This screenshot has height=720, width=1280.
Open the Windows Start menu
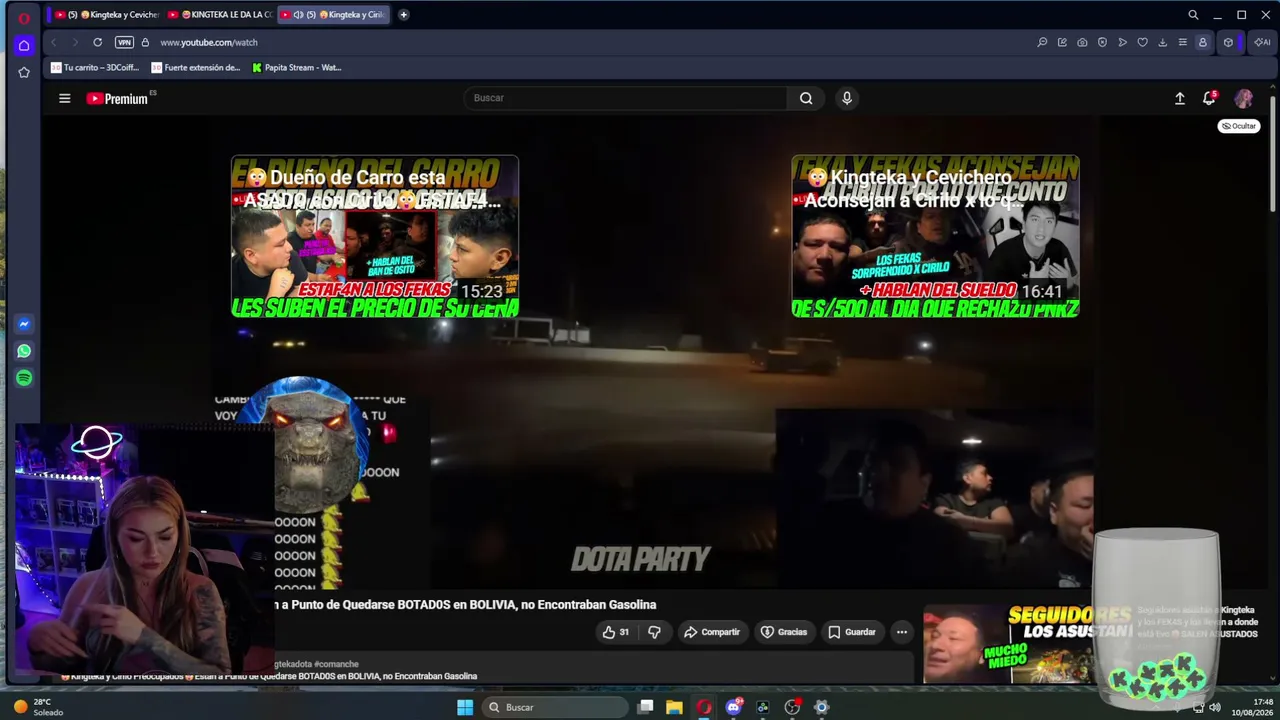tap(465, 707)
